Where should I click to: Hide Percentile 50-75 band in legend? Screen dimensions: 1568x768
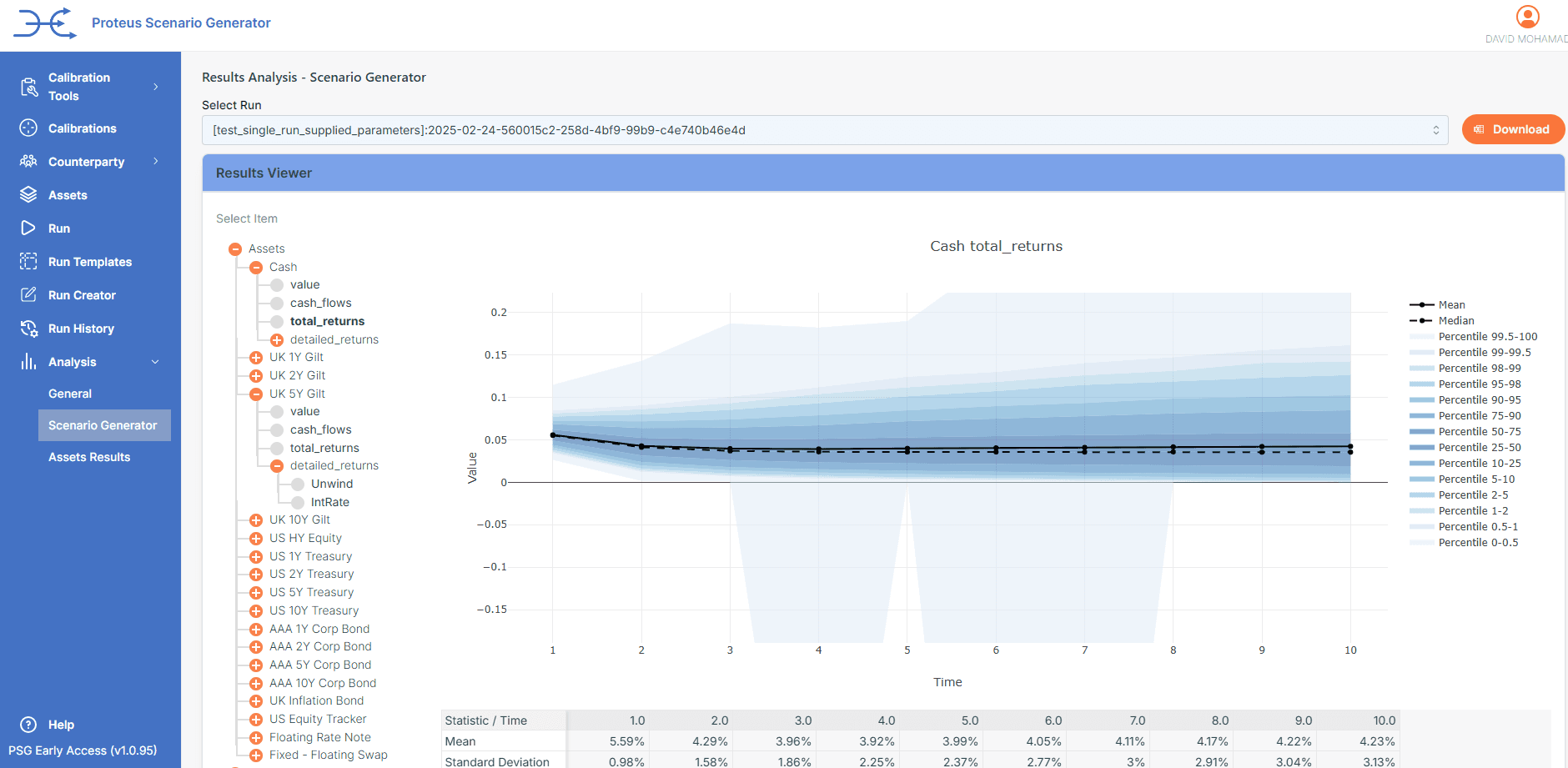(1479, 432)
